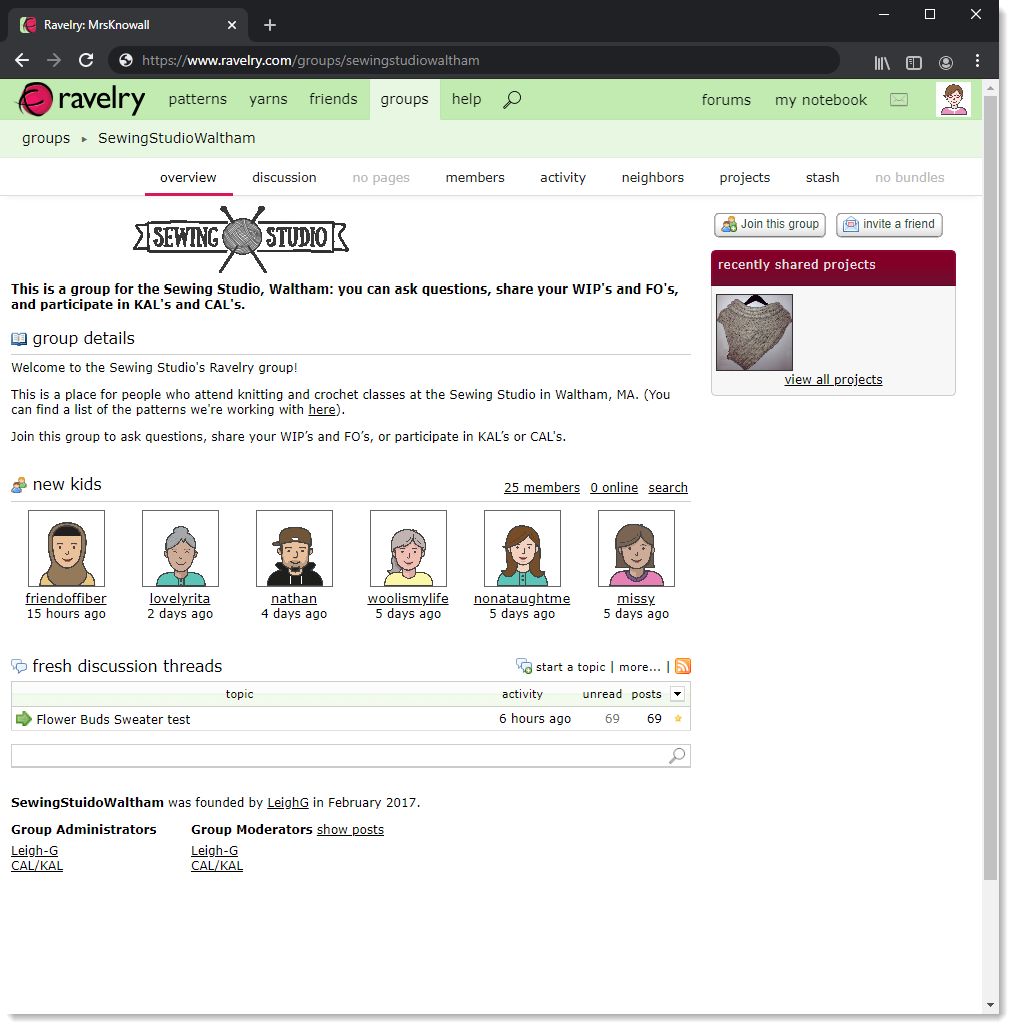Open the 'here' patterns list link
The height and width of the screenshot is (1029, 1014).
(x=322, y=410)
